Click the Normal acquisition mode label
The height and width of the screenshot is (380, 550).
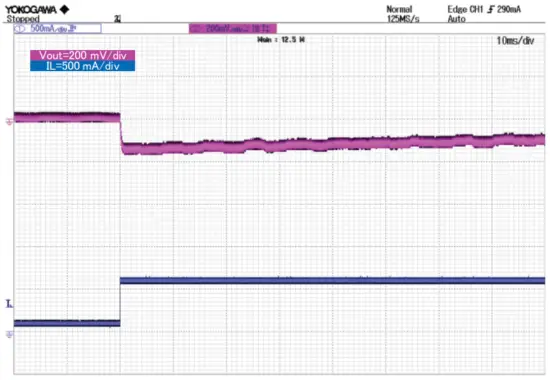pyautogui.click(x=399, y=9)
